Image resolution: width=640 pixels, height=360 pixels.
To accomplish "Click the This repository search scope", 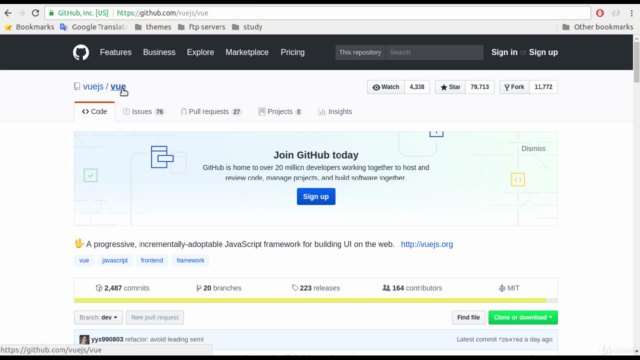I will point(360,52).
